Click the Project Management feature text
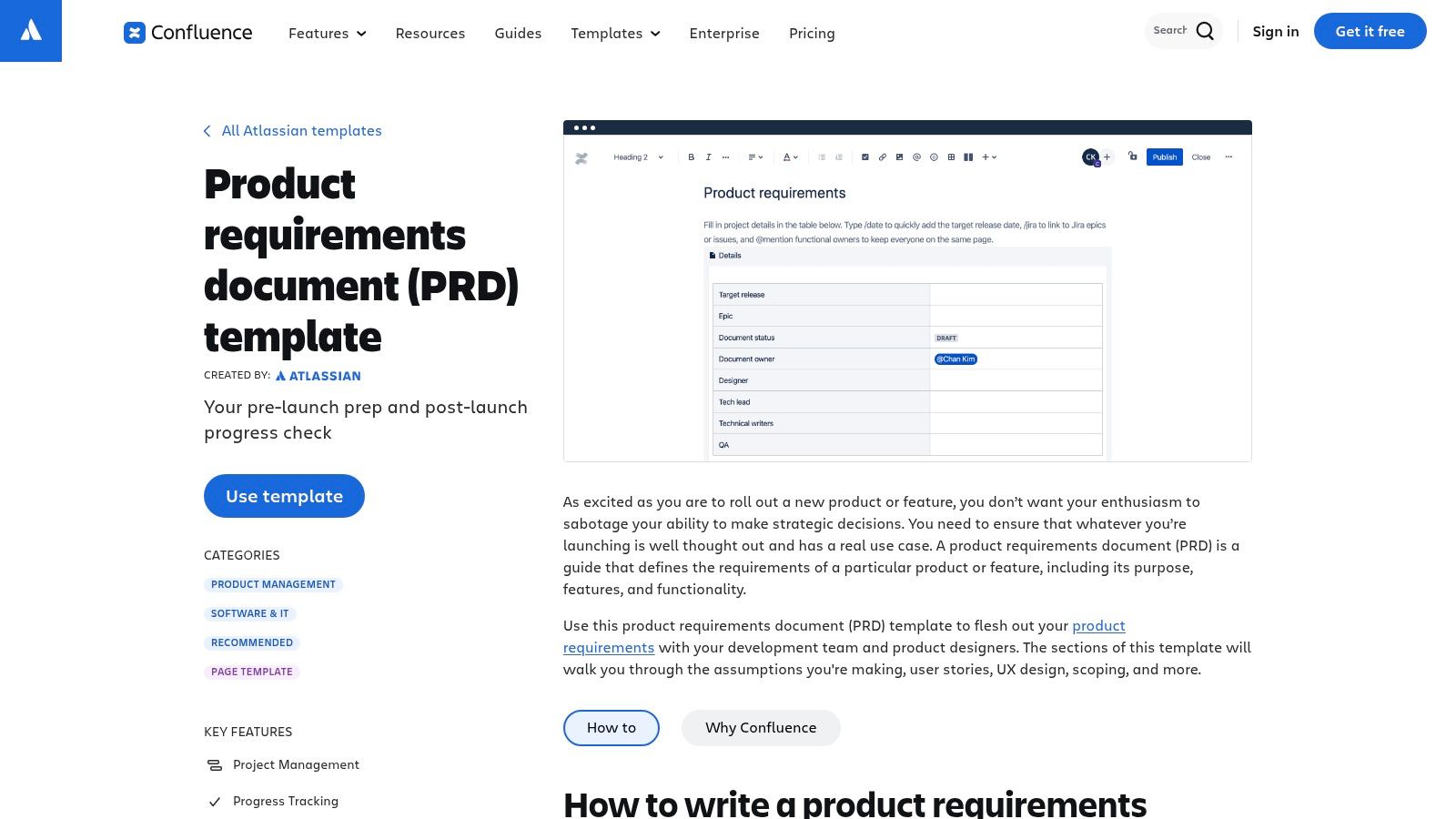Image resolution: width=1456 pixels, height=819 pixels. click(x=296, y=765)
